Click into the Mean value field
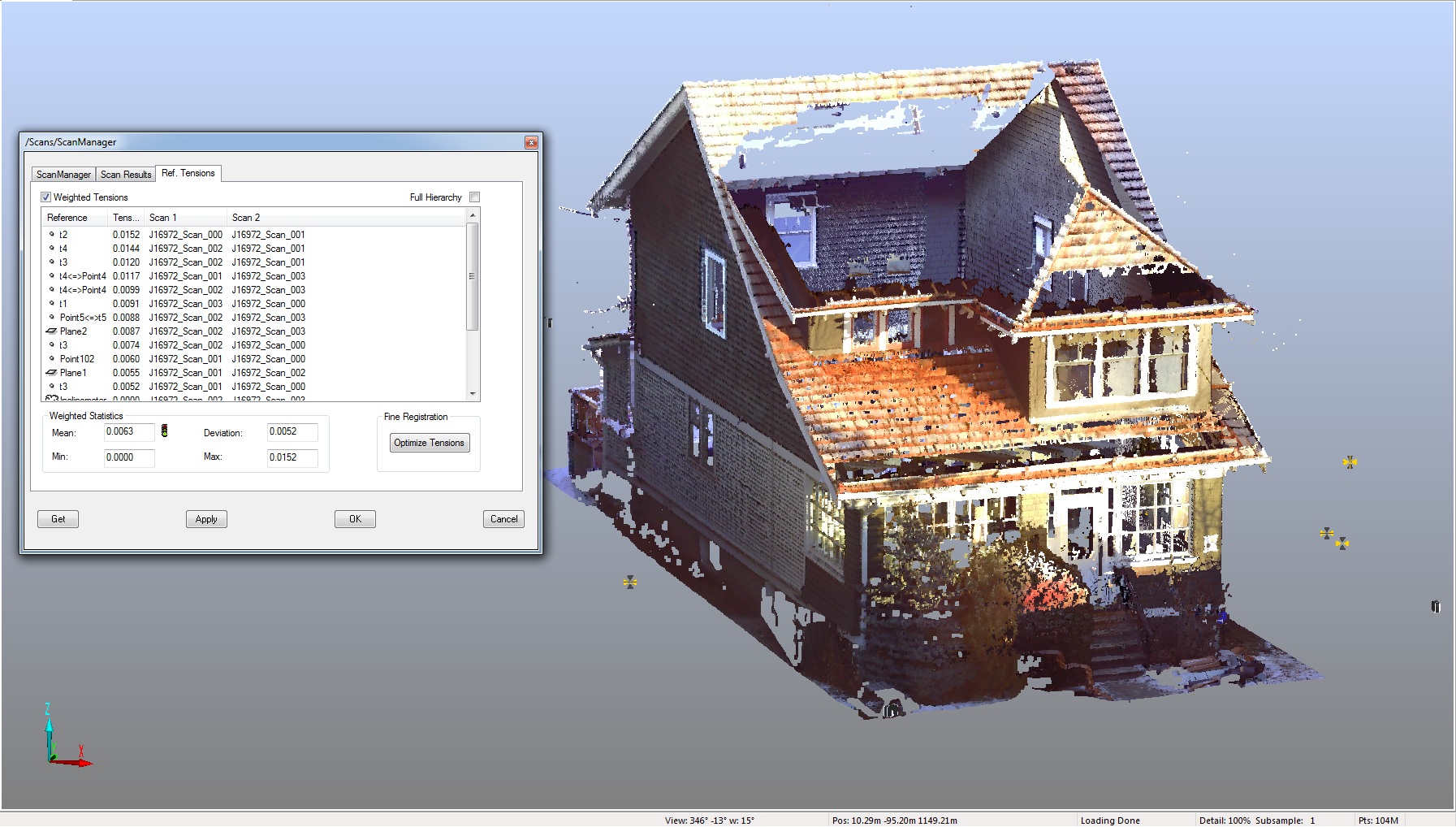Viewport: 1456px width, 827px height. (x=128, y=432)
